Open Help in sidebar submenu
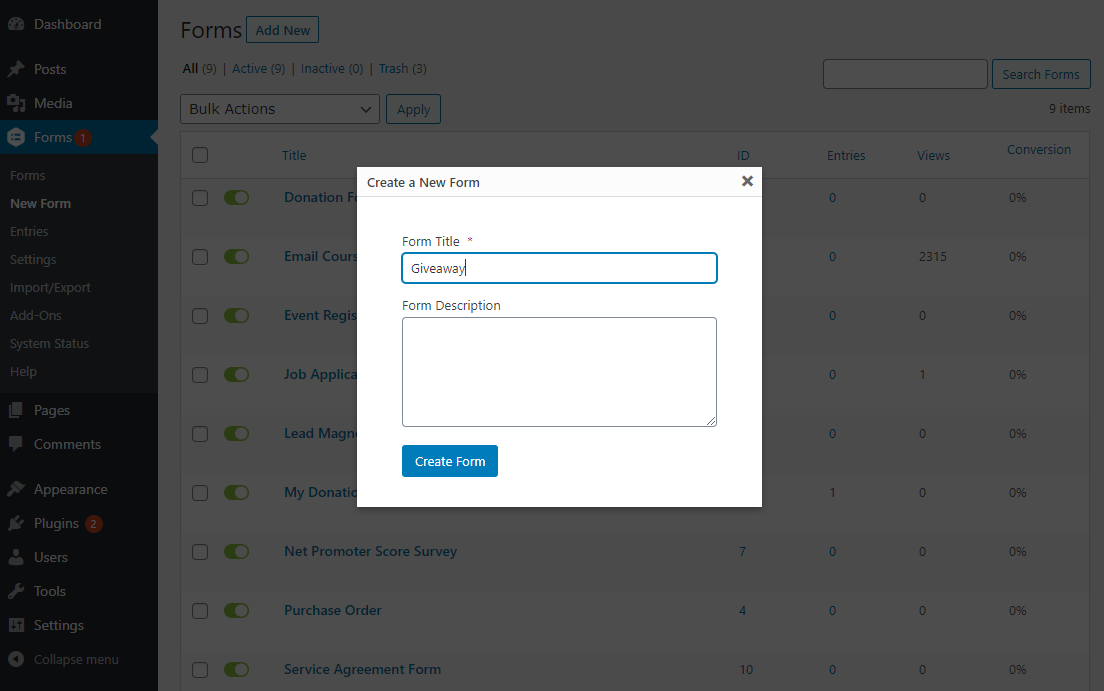The image size is (1104, 691). pos(23,371)
